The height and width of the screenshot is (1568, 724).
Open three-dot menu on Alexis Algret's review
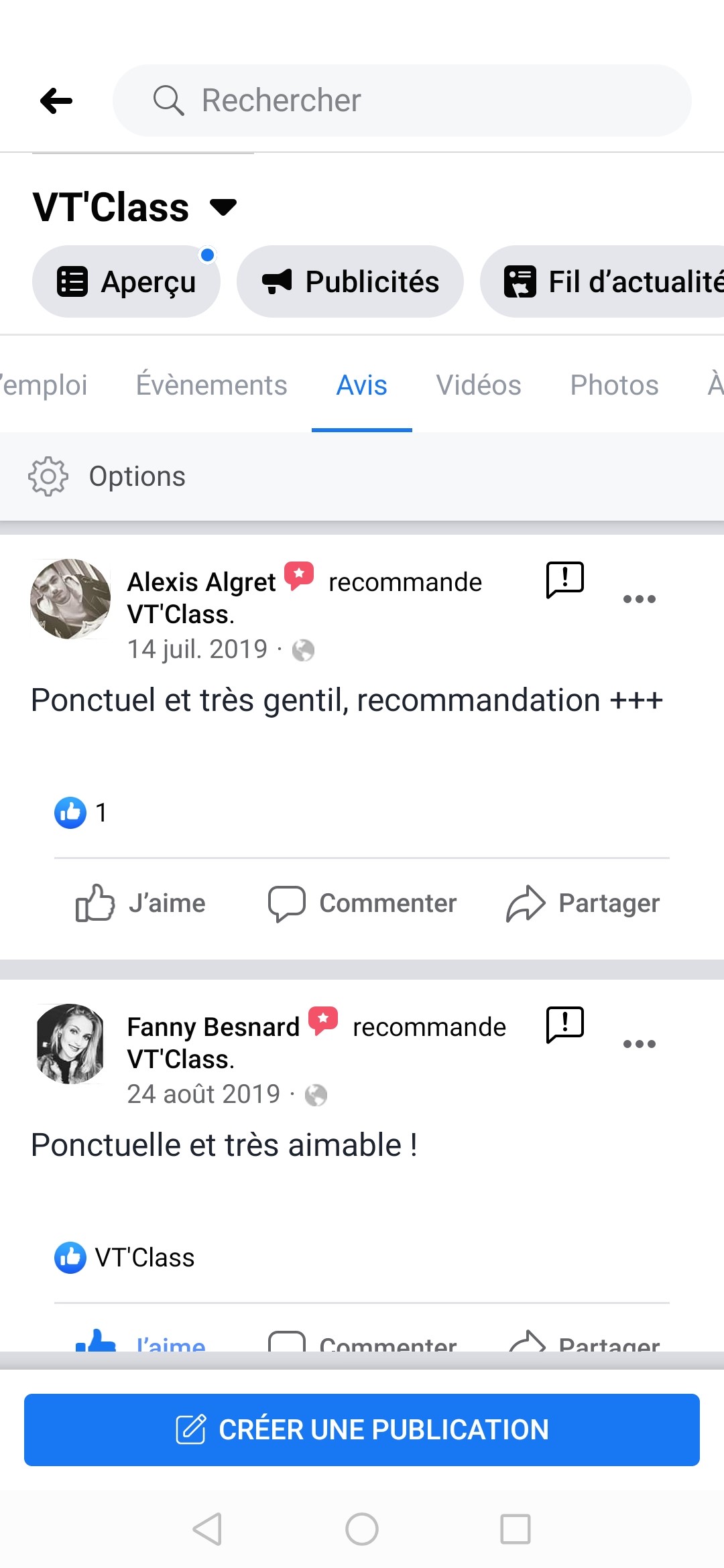click(x=639, y=599)
